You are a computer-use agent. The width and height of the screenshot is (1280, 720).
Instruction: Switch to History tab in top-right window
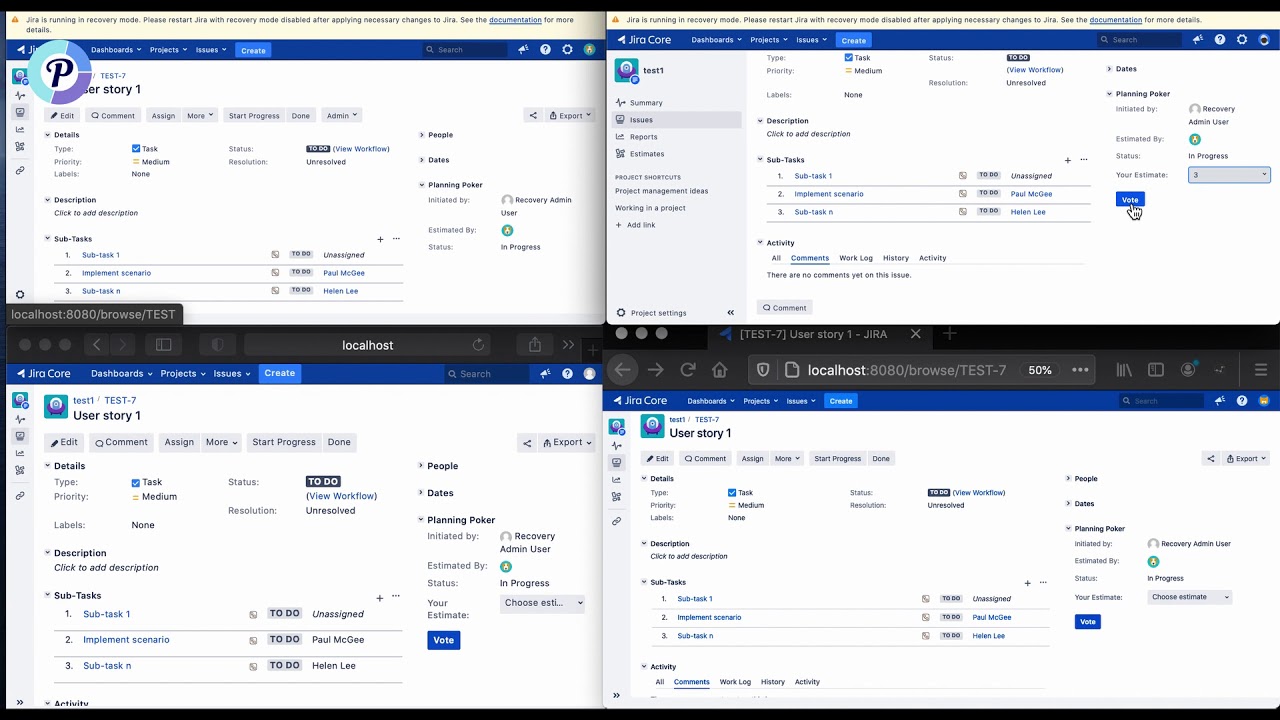point(896,258)
